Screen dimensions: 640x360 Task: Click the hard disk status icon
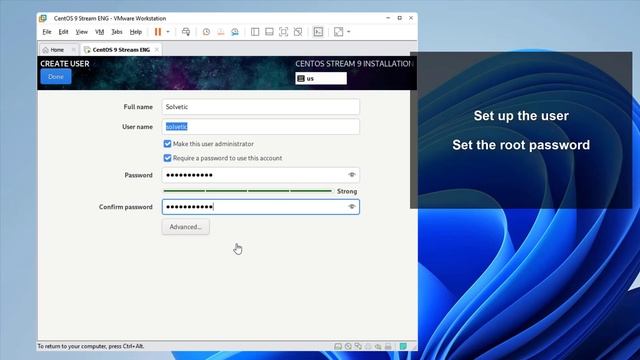[338, 347]
